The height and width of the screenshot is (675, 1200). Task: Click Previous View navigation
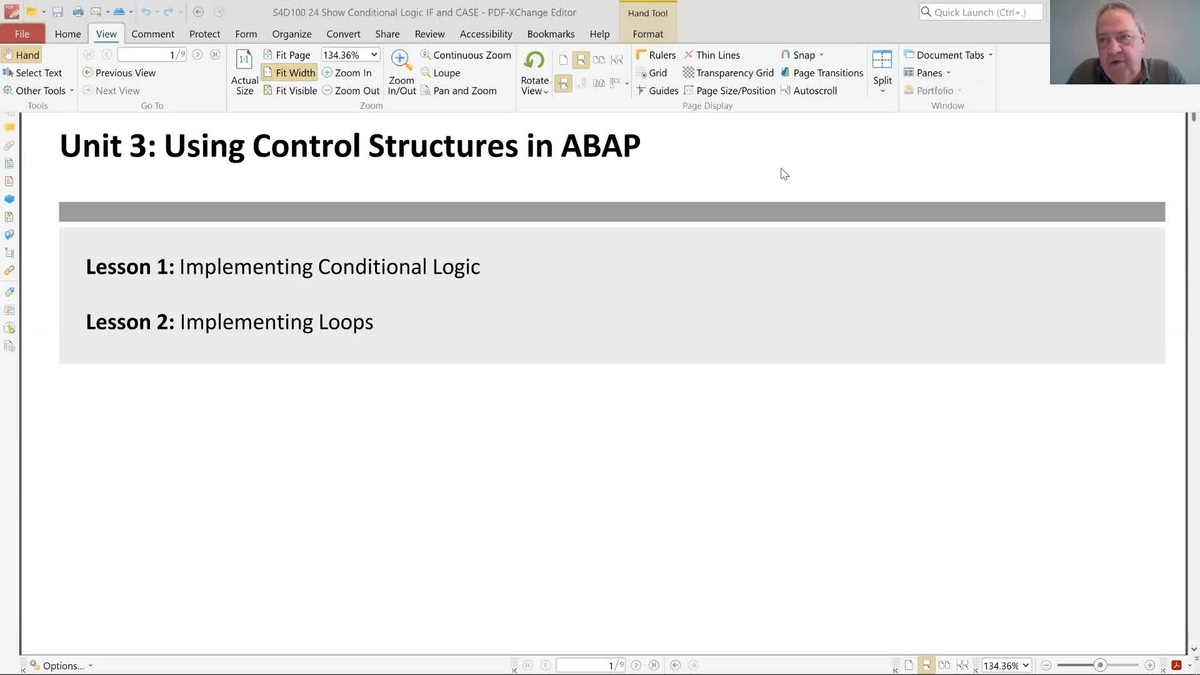tap(119, 72)
